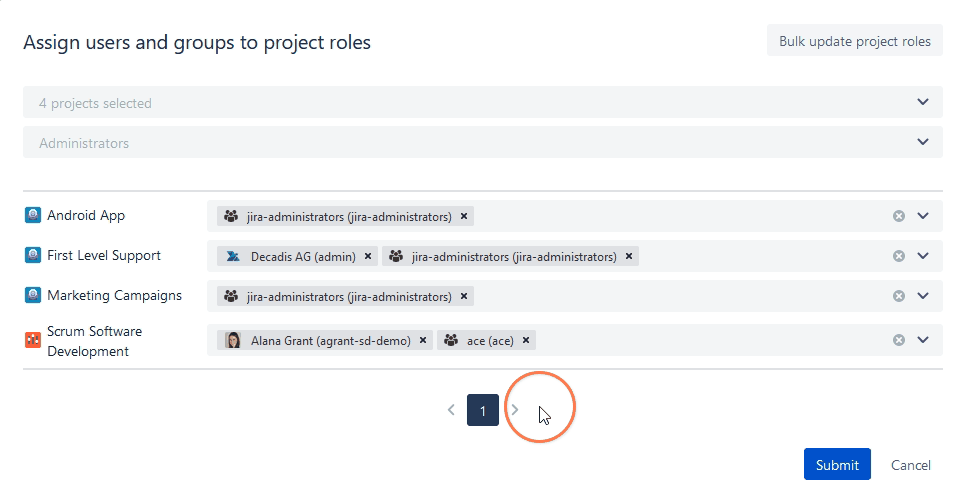Clear all assignees in First Level Support row

pos(898,256)
